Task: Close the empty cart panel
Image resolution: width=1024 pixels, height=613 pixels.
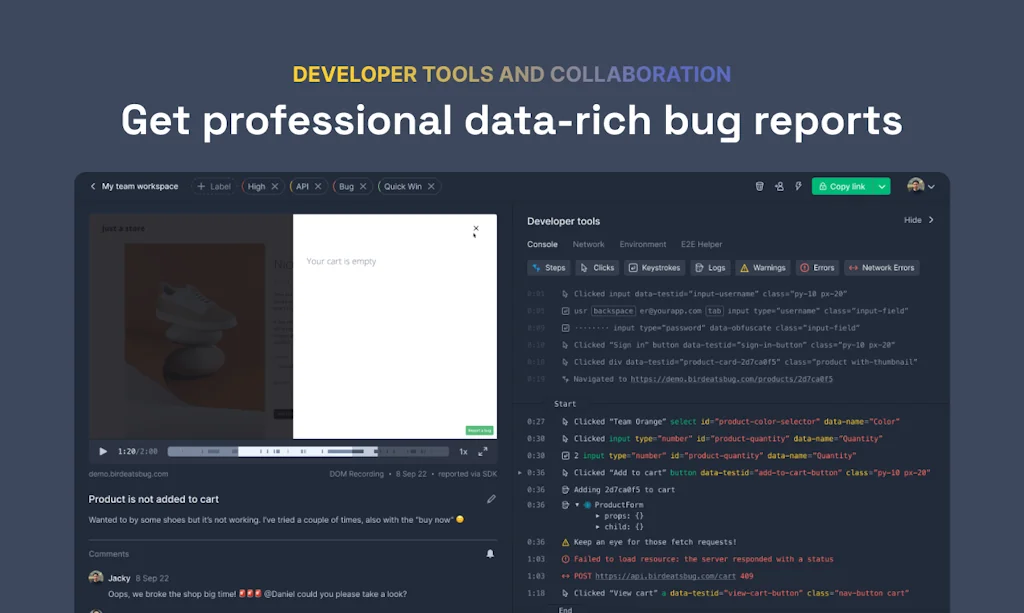Action: point(476,229)
